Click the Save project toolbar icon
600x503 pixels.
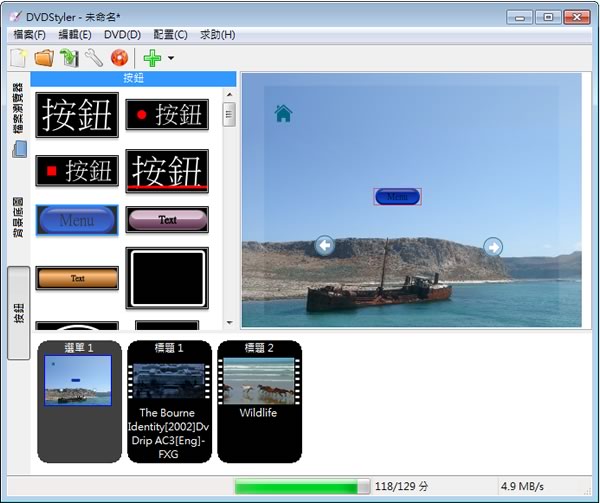tap(68, 59)
